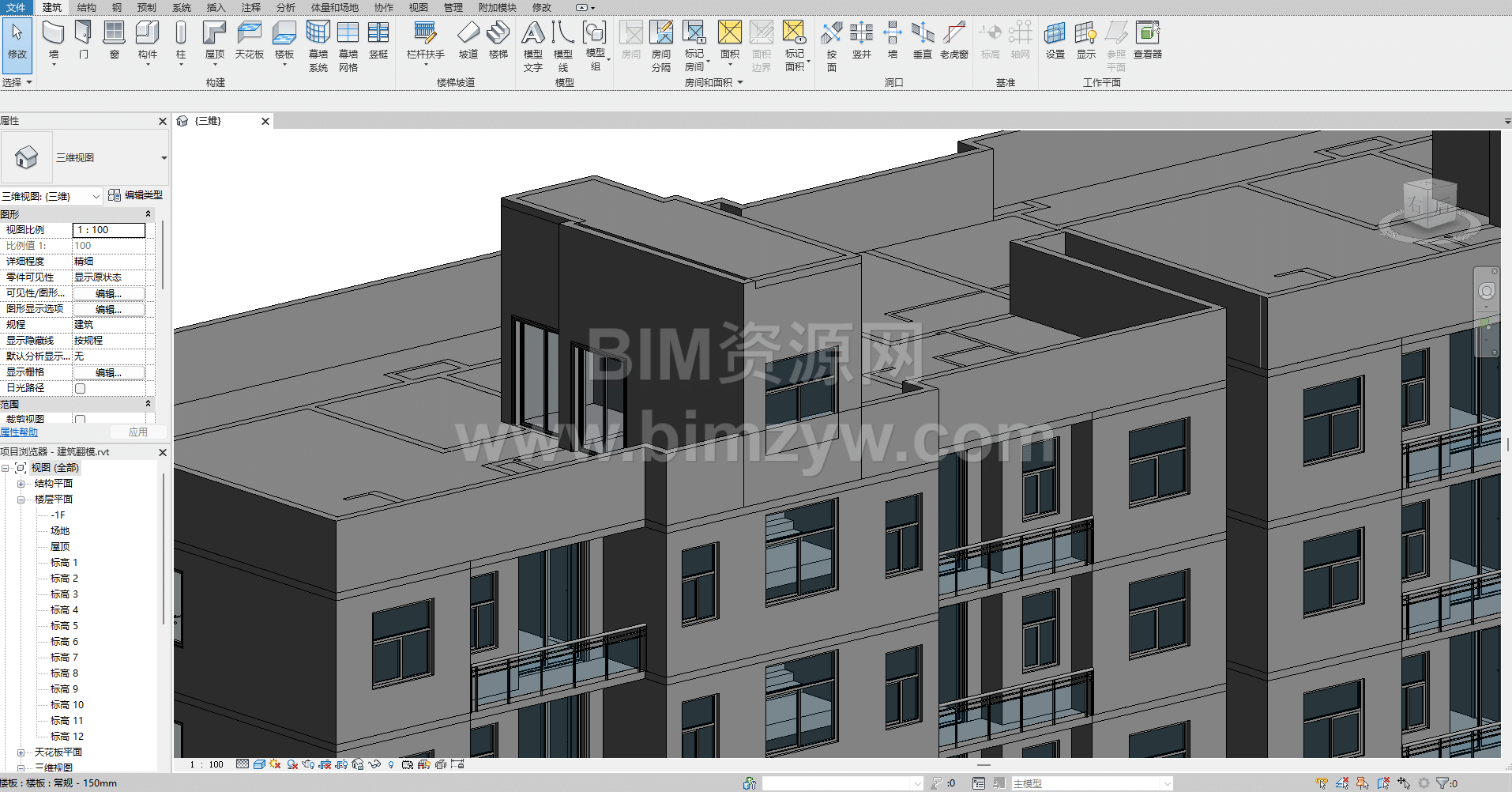Toggle the 日光路径 checkbox
Image resolution: width=1512 pixels, height=792 pixels.
point(80,388)
